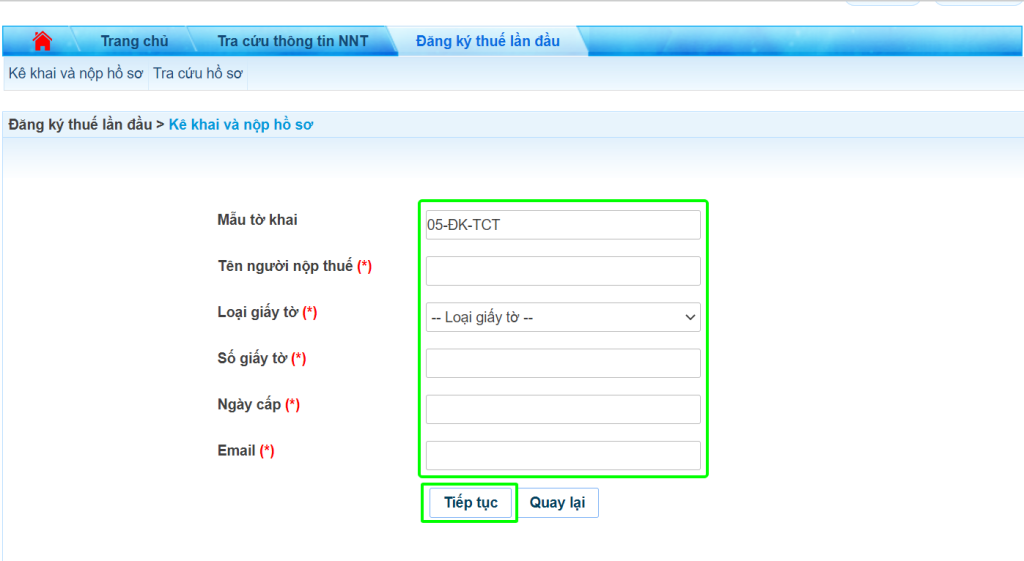Focus the Số giấy tờ input field

pos(563,363)
